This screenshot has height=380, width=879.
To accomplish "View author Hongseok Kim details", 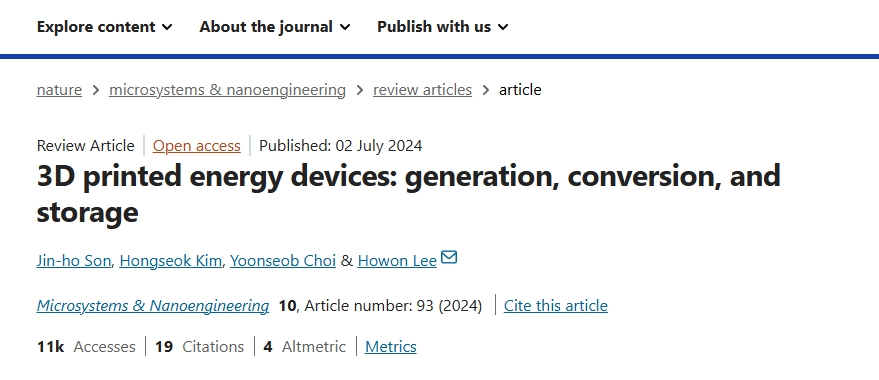I will click(x=170, y=261).
